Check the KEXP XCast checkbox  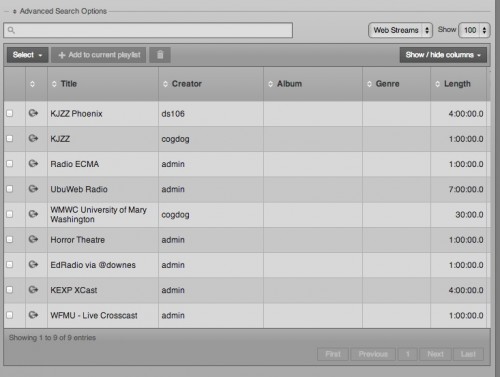[x=10, y=290]
